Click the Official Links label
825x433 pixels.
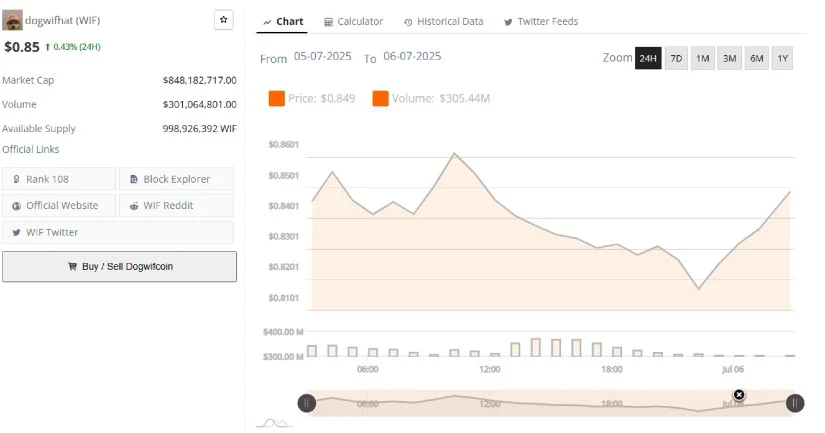31,149
